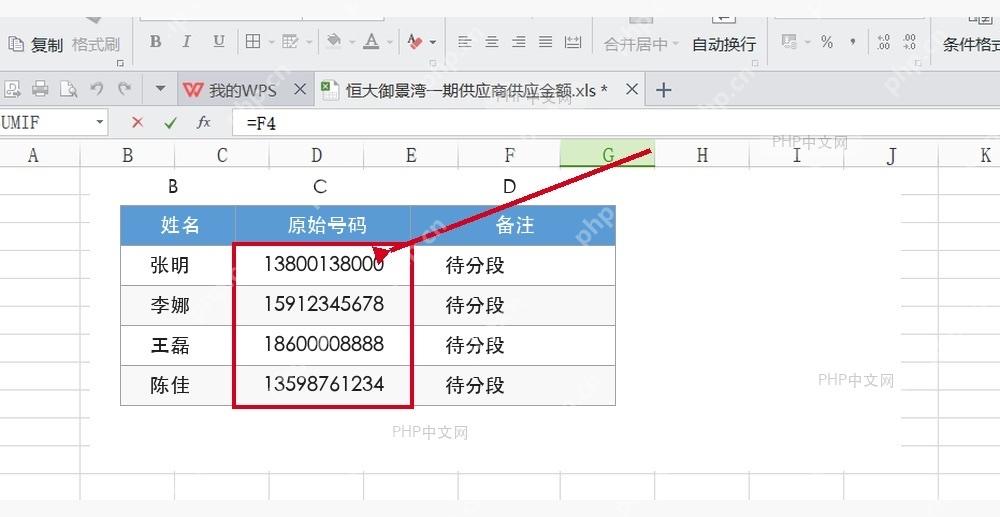Click the export to PDF icon

coord(12,89)
